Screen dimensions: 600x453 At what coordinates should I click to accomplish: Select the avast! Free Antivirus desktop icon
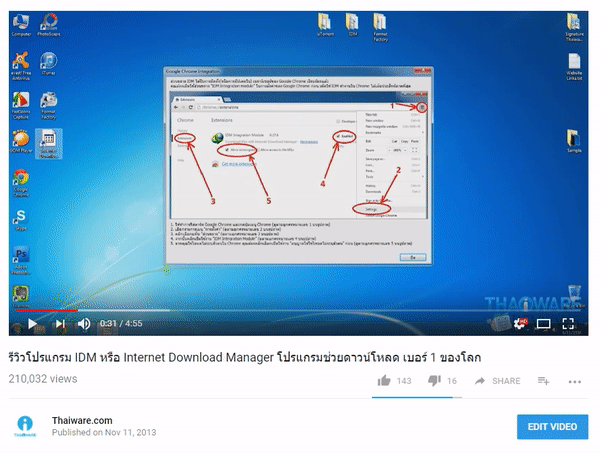(x=21, y=66)
